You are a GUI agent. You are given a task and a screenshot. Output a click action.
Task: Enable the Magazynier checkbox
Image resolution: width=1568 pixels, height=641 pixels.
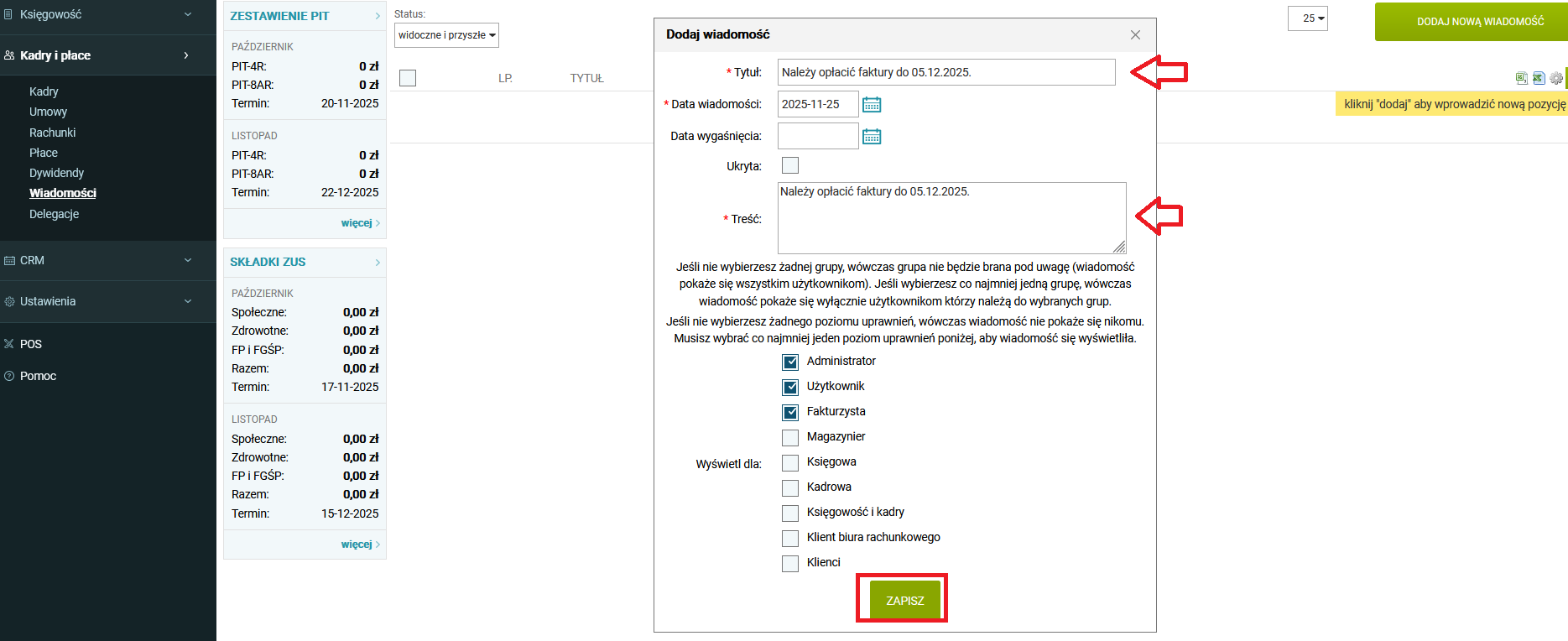(x=790, y=437)
